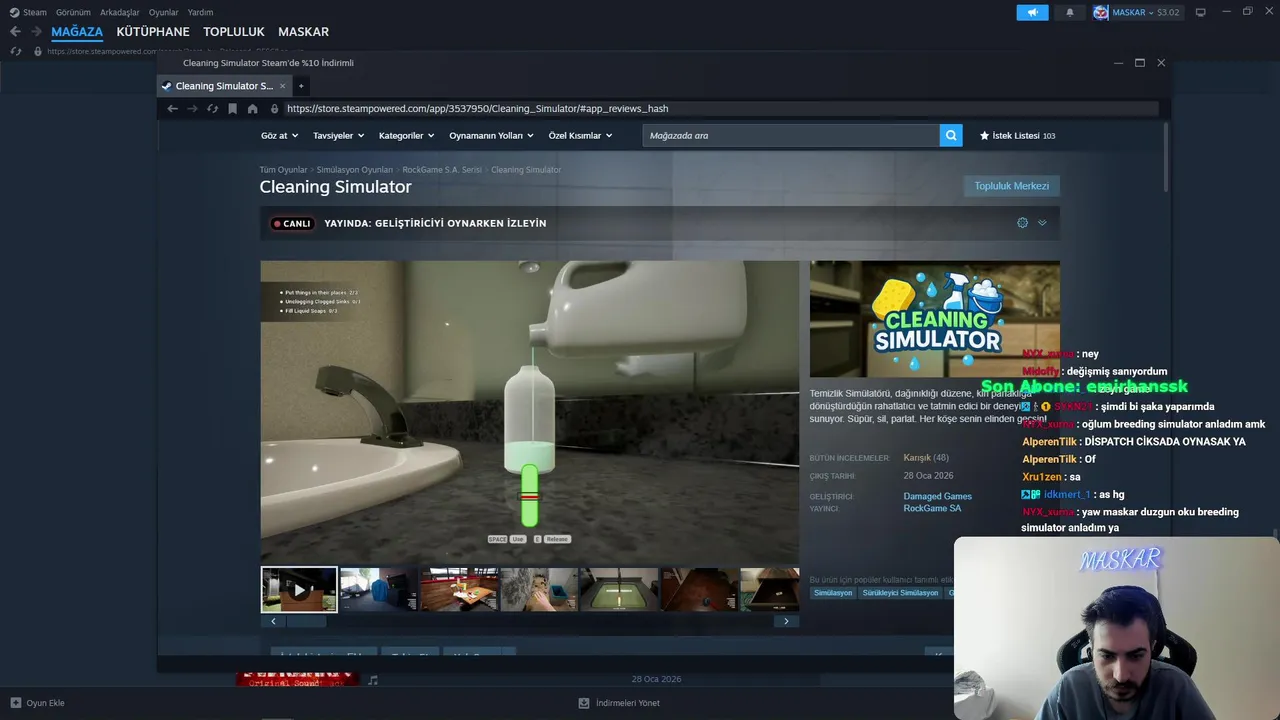Select the blue chair screenshot thumbnail
The width and height of the screenshot is (1280, 720).
point(378,590)
